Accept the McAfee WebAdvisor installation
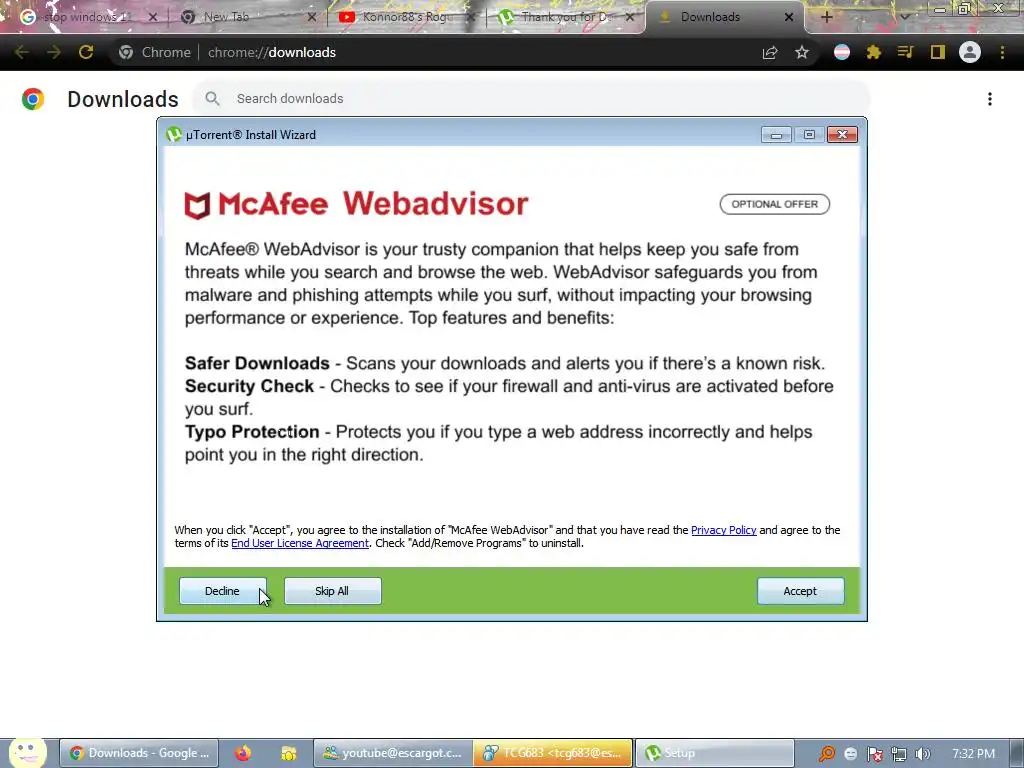 [800, 591]
